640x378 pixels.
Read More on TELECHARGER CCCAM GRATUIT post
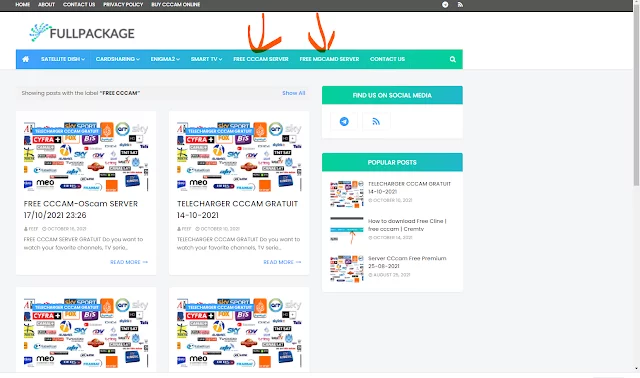282,262
